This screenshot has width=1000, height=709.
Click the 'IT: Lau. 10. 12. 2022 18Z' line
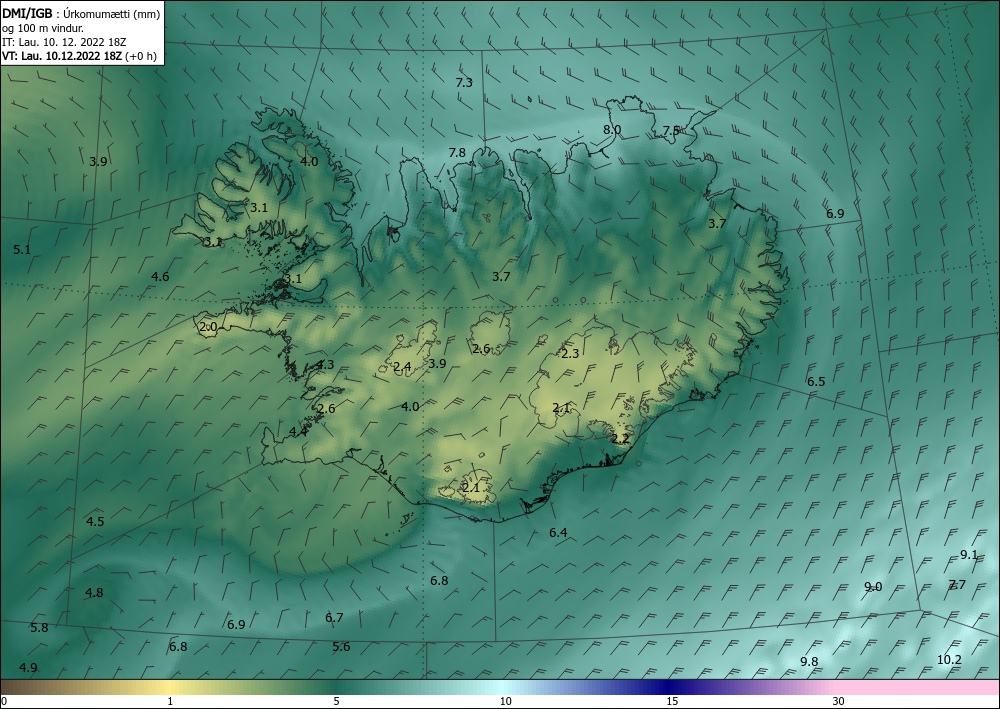[64, 42]
